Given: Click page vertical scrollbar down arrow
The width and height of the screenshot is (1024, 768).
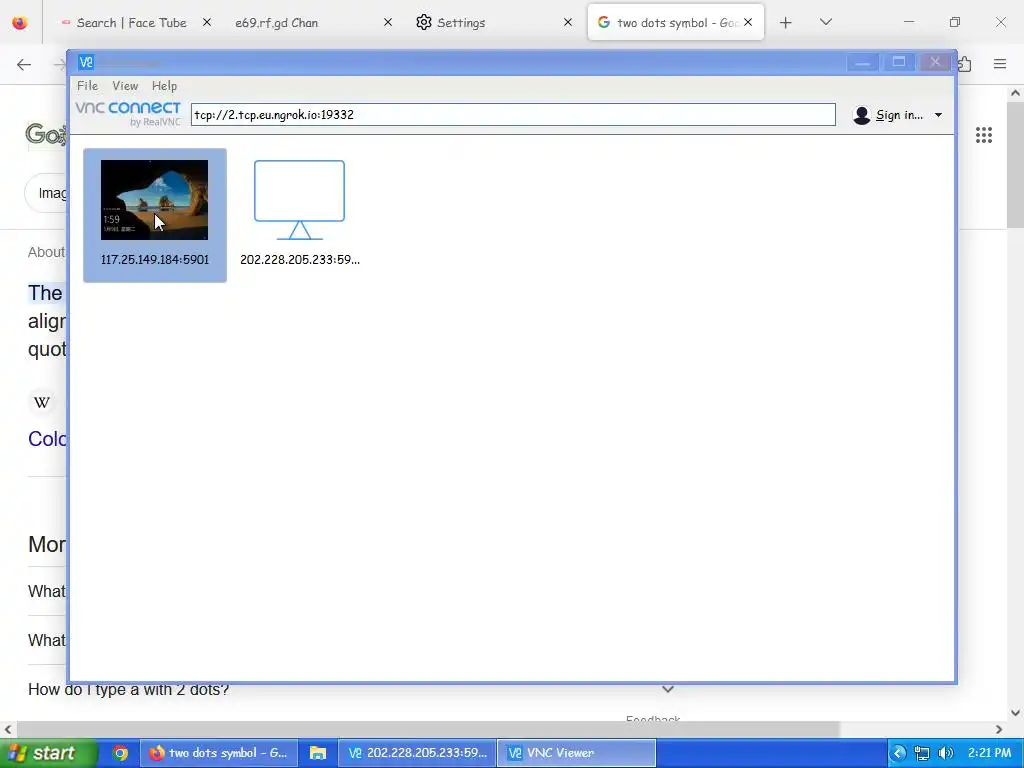Looking at the screenshot, I should (x=1015, y=713).
